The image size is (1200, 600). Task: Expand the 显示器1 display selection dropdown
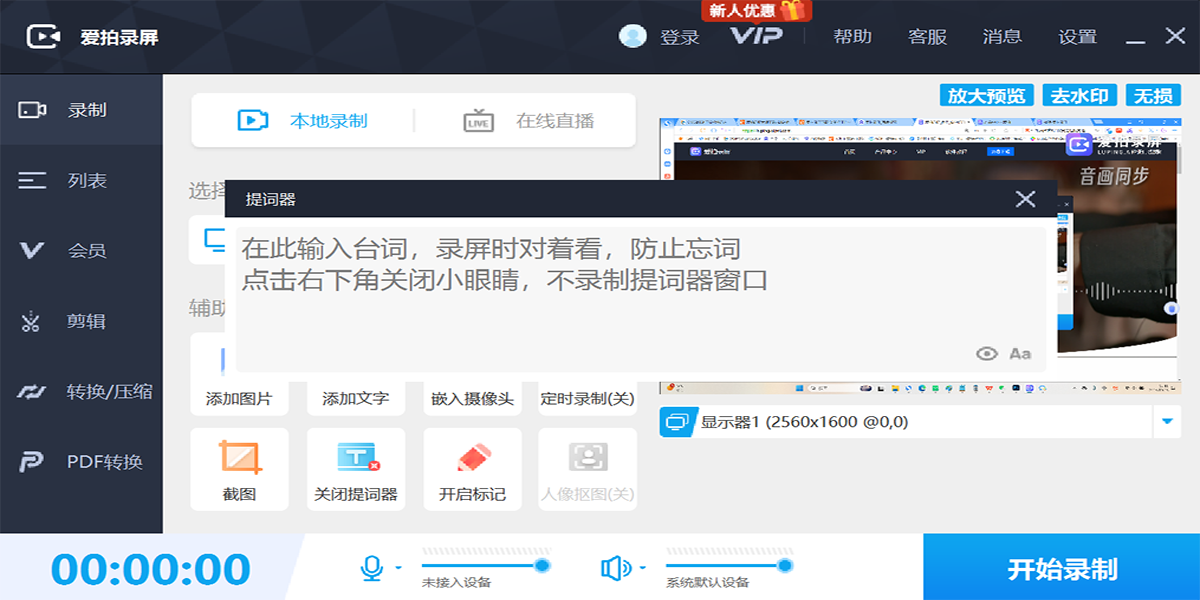click(x=1166, y=422)
